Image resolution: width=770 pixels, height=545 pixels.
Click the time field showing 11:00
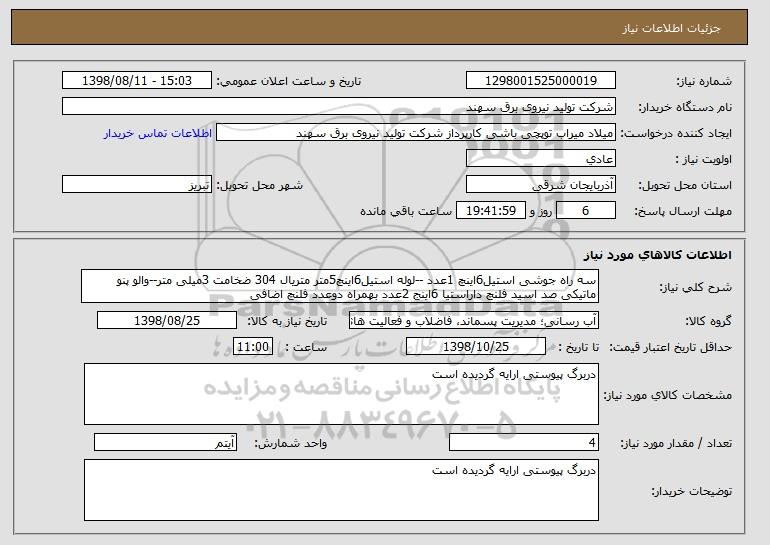(x=252, y=347)
